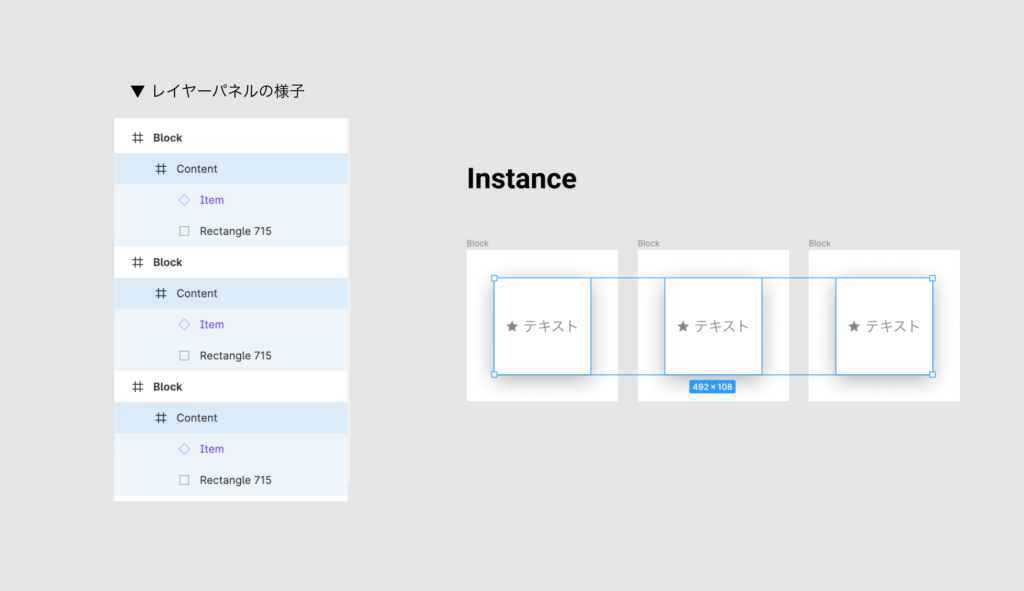
Task: Click the star icon in the left card
Action: pyautogui.click(x=512, y=326)
